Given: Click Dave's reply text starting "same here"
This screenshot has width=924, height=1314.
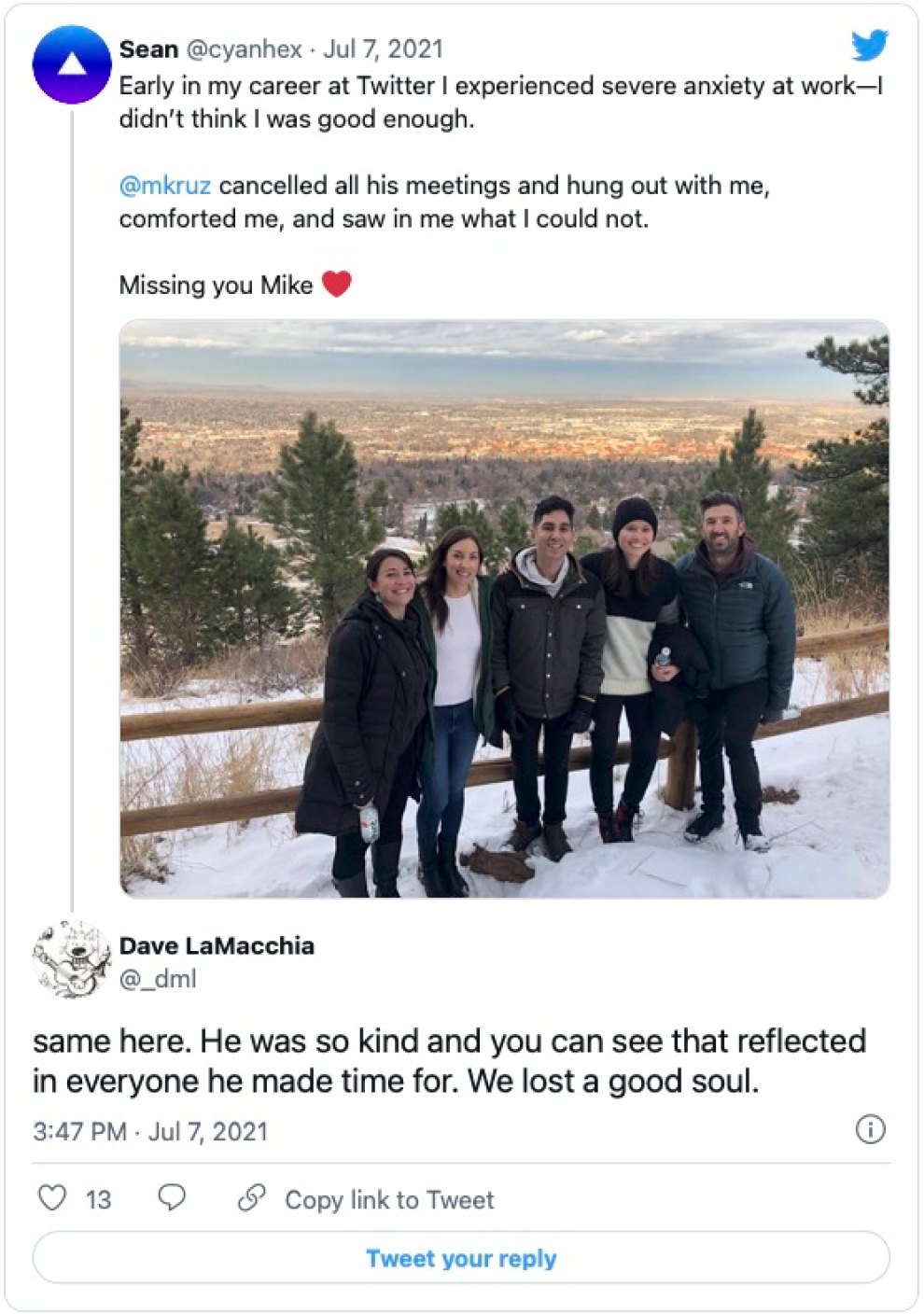Looking at the screenshot, I should [449, 1061].
